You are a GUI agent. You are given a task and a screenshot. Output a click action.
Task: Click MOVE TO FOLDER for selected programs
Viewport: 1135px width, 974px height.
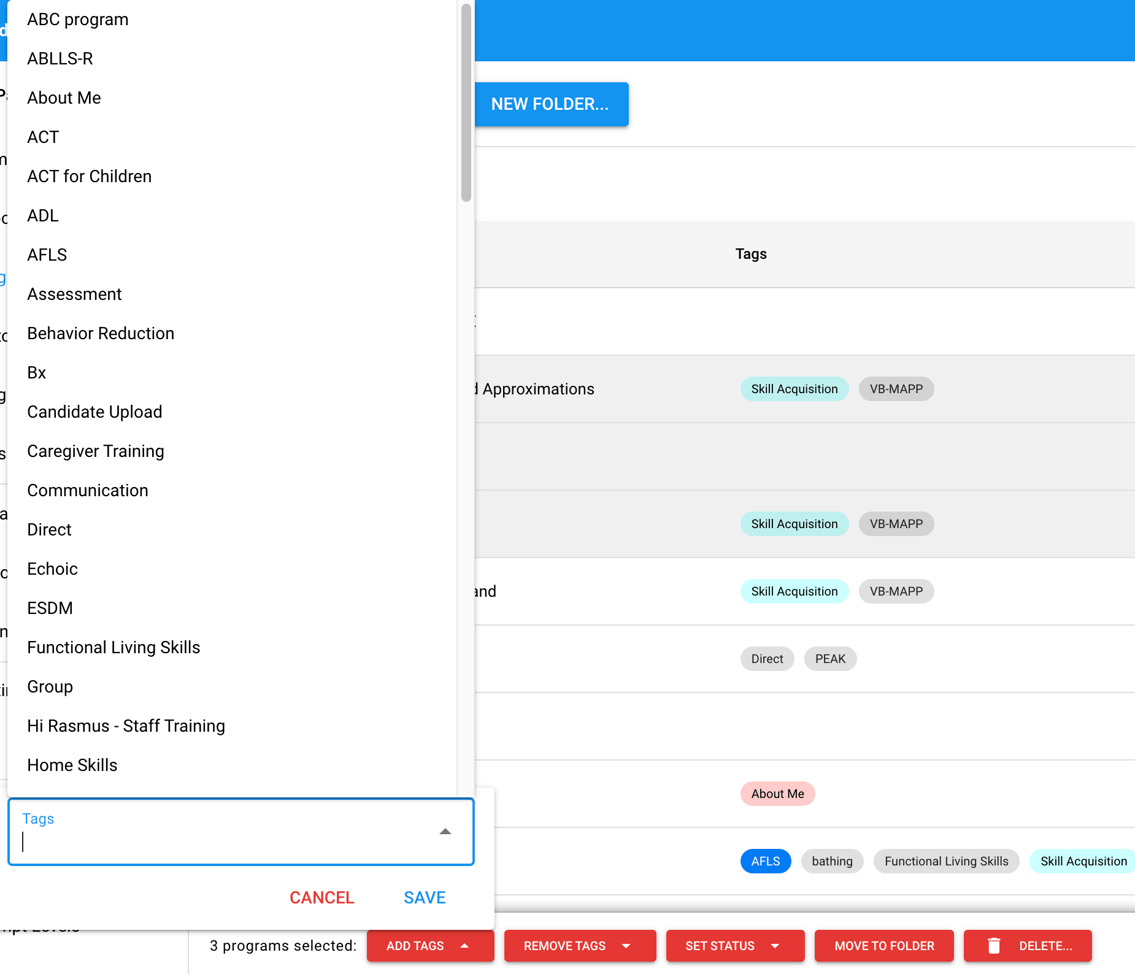pos(883,945)
